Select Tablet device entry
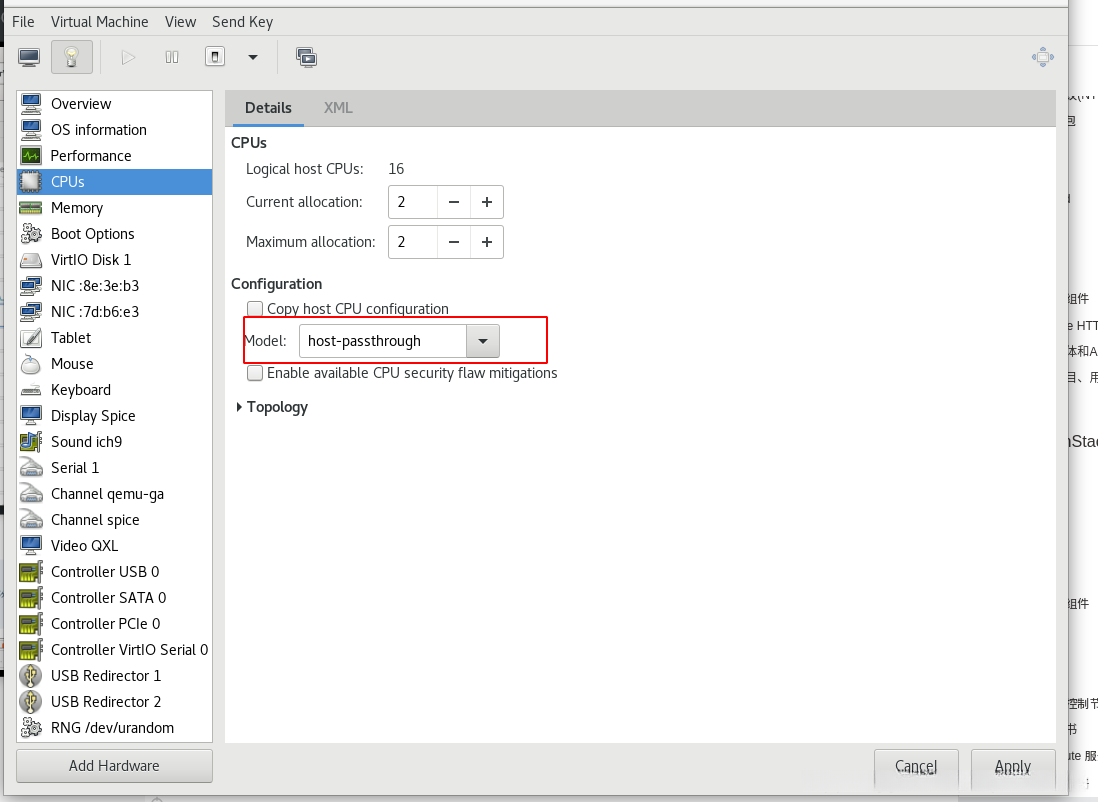The height and width of the screenshot is (802, 1098). (x=114, y=338)
